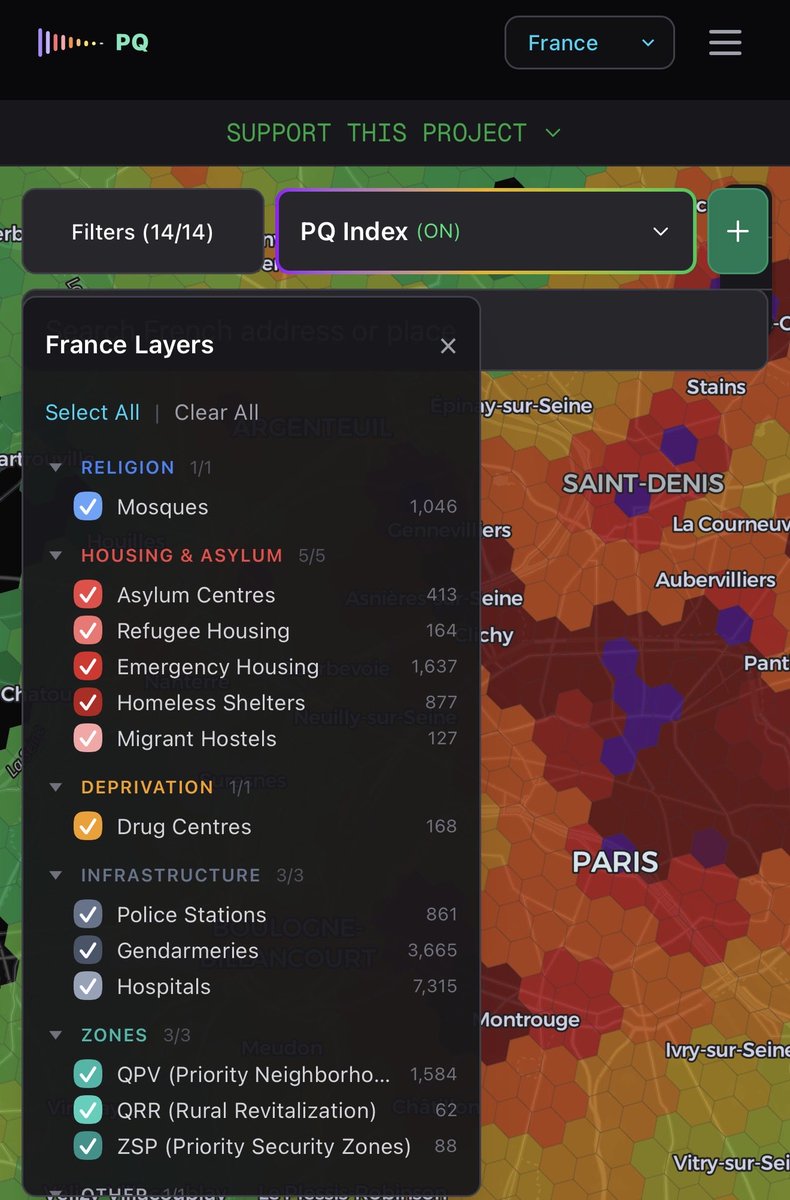Click the Aubervilliers map label
Viewport: 790px width, 1200px height.
coord(715,580)
